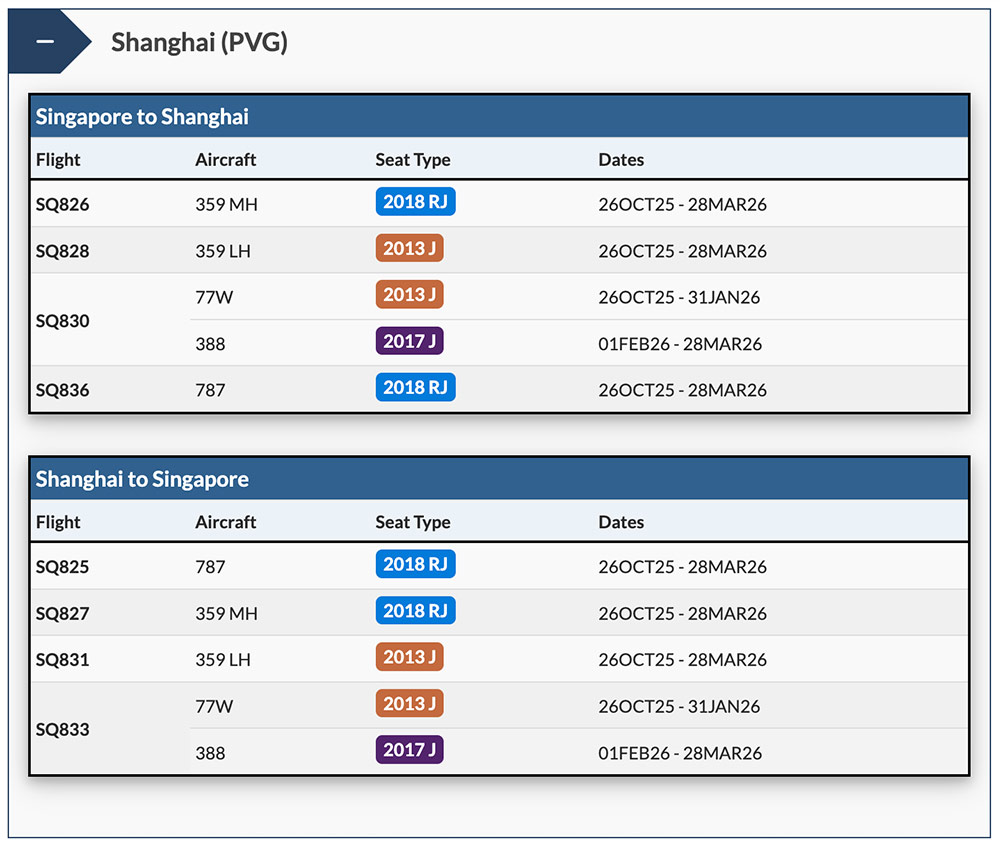Click the 77W 2013 J badge under SQ833
1000x844 pixels.
(x=409, y=704)
